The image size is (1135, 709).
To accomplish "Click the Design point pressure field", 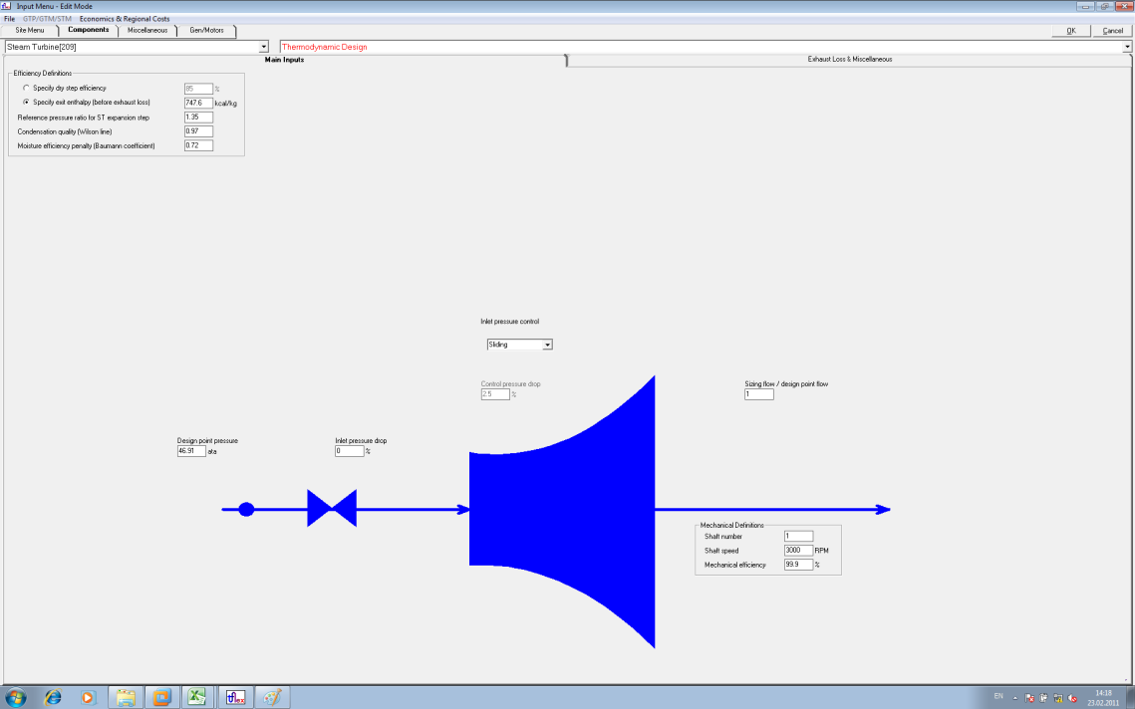I will pos(191,450).
